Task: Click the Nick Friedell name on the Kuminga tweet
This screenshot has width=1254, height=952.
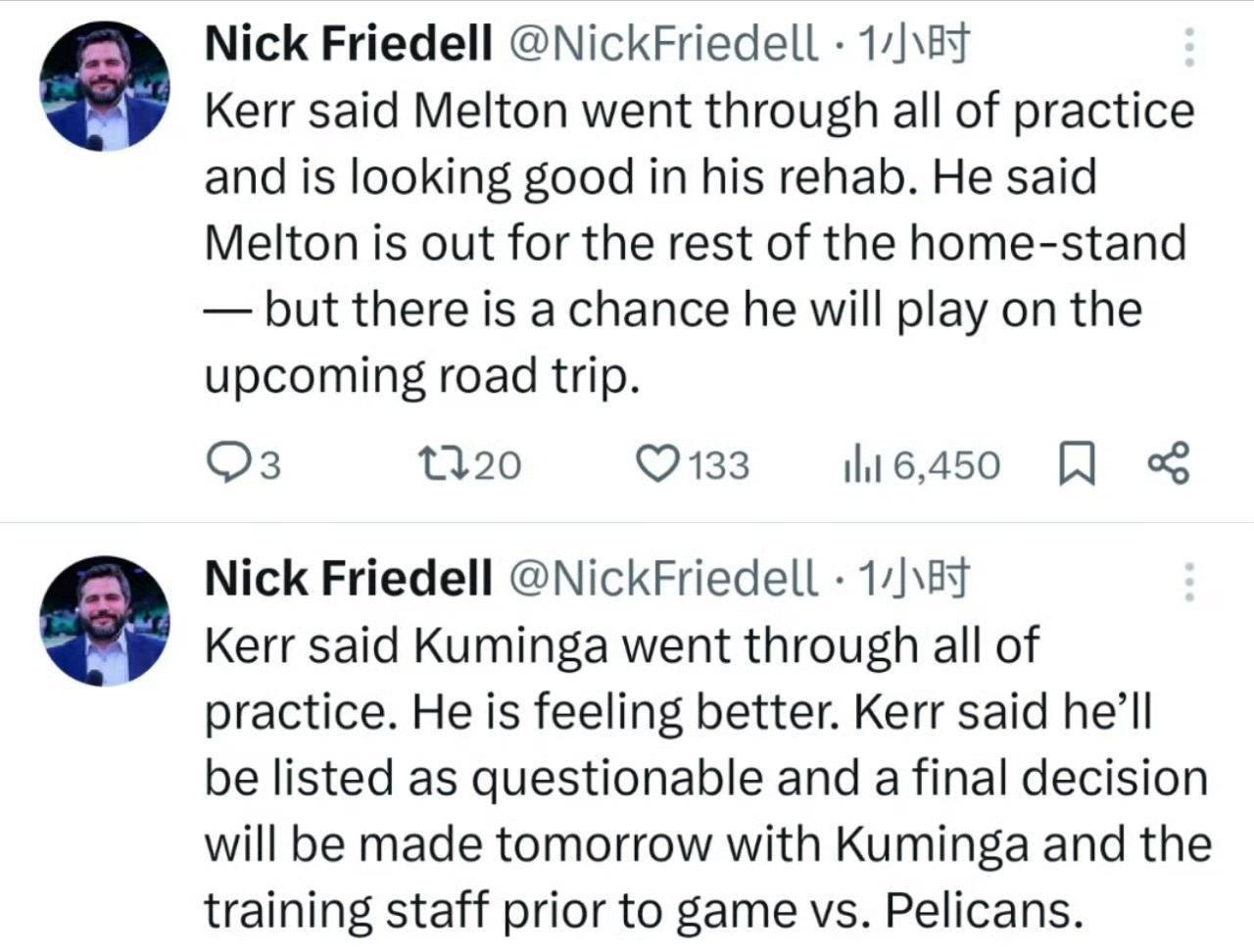Action: pos(349,578)
